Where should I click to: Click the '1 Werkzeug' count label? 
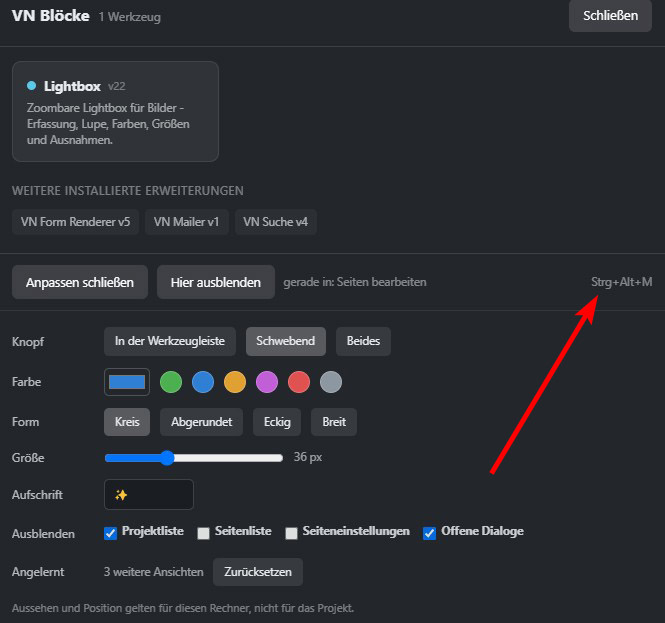pyautogui.click(x=130, y=17)
